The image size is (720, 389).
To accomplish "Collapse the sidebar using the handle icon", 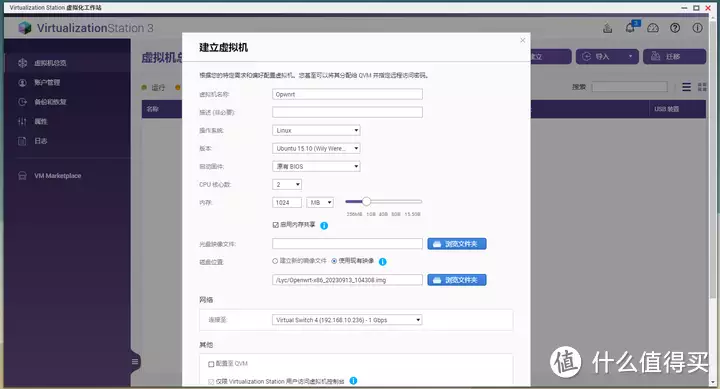I will (135, 361).
